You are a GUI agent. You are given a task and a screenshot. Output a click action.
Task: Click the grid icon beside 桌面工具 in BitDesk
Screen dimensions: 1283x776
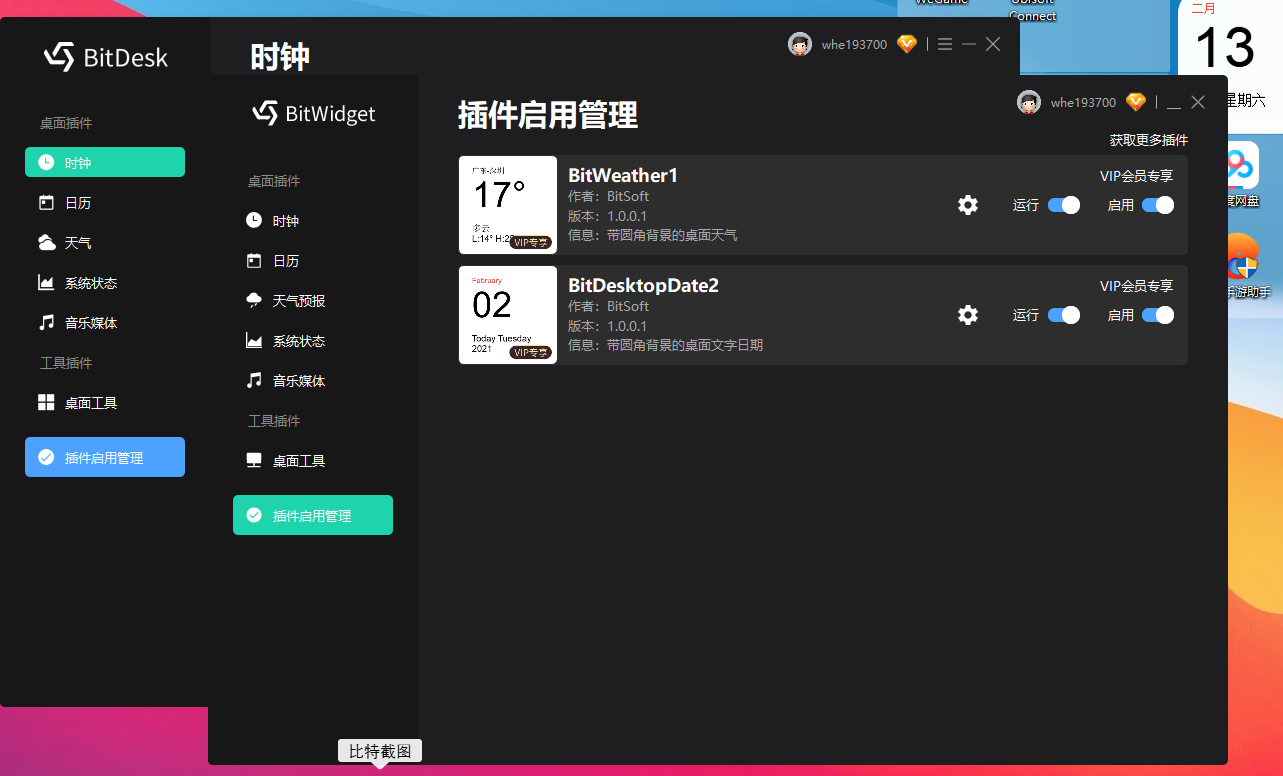point(46,402)
